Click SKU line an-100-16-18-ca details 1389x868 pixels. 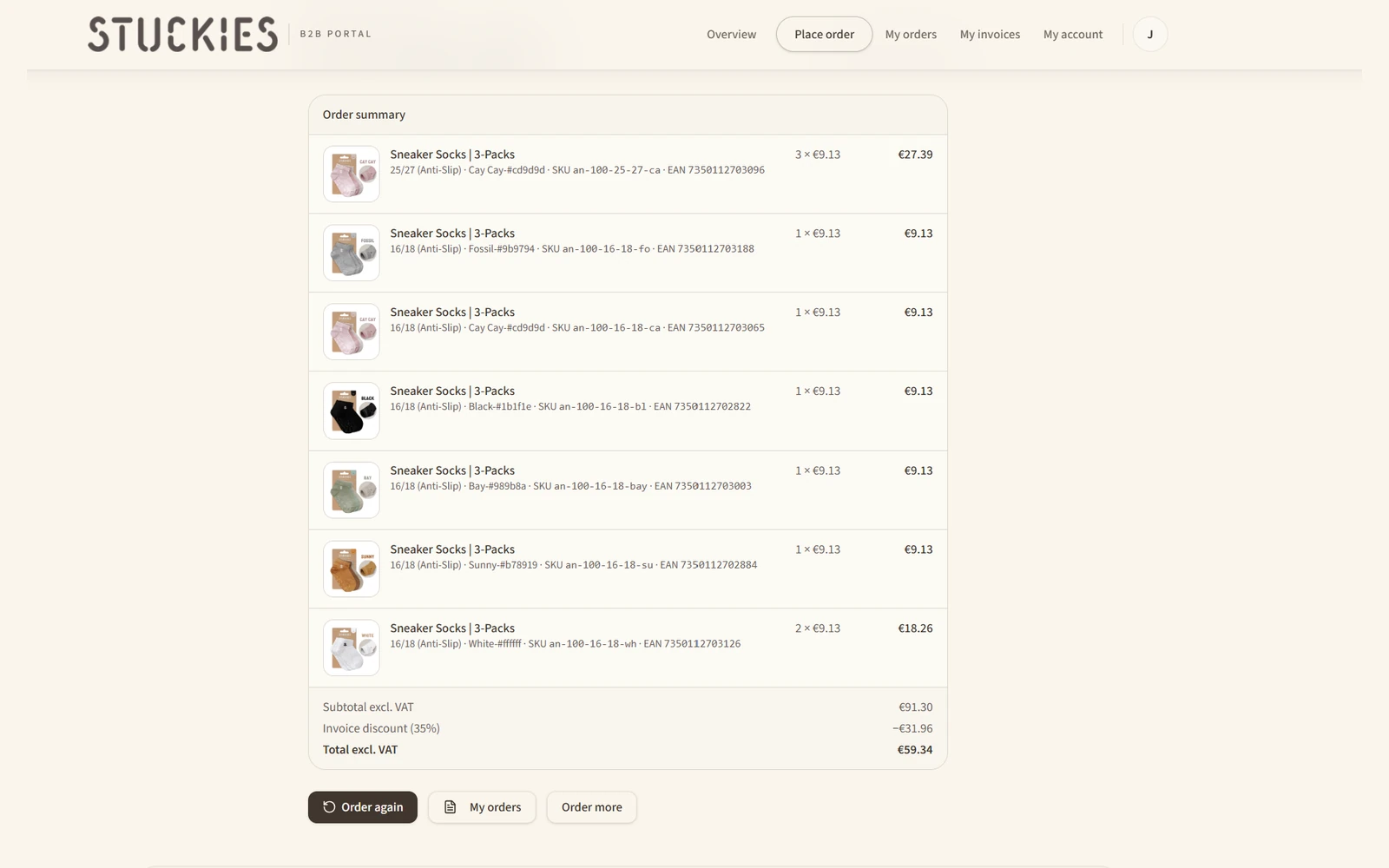577,328
